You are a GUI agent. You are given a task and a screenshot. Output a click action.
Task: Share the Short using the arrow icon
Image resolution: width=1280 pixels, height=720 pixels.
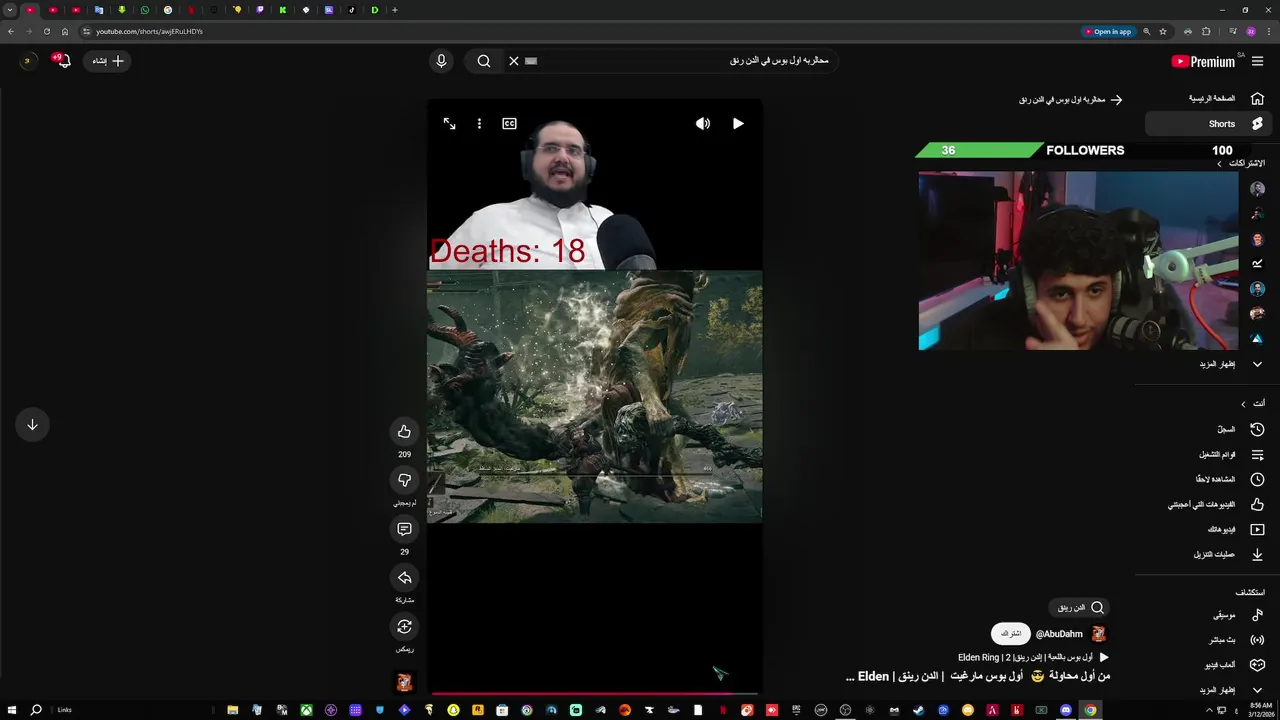click(x=404, y=578)
